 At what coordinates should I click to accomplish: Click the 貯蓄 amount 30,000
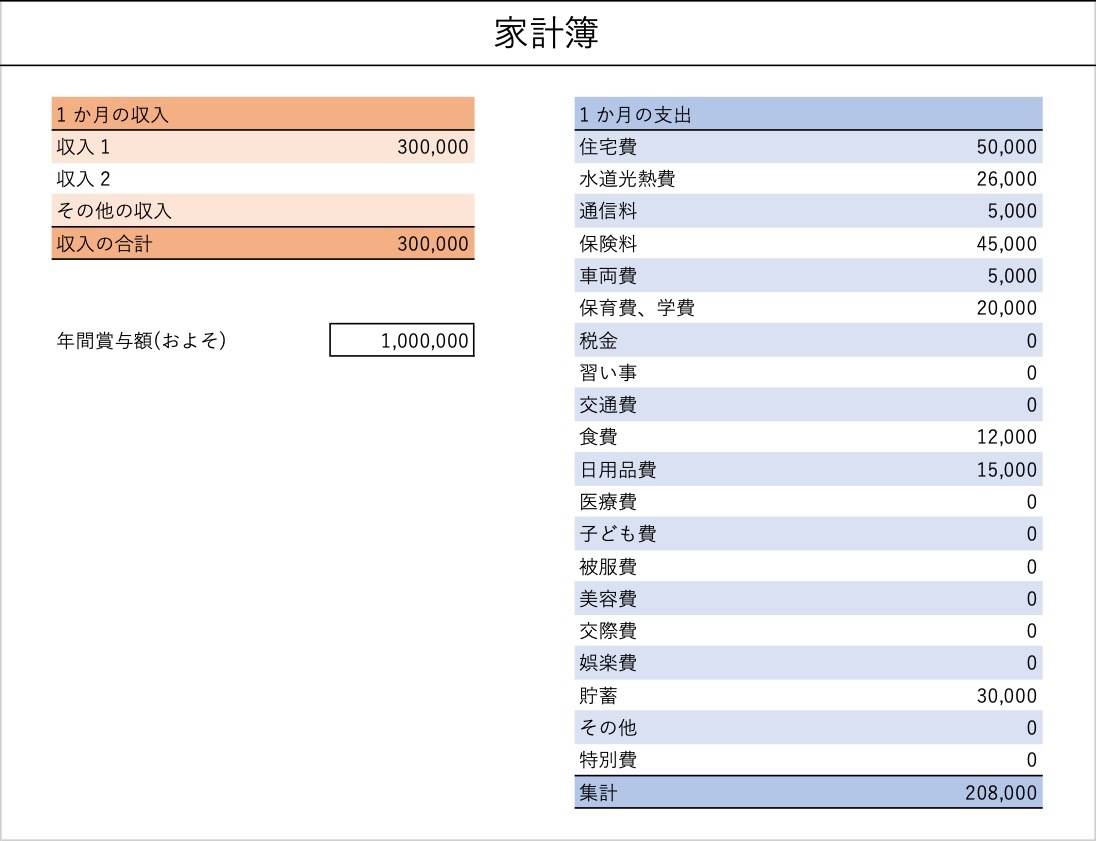1007,696
